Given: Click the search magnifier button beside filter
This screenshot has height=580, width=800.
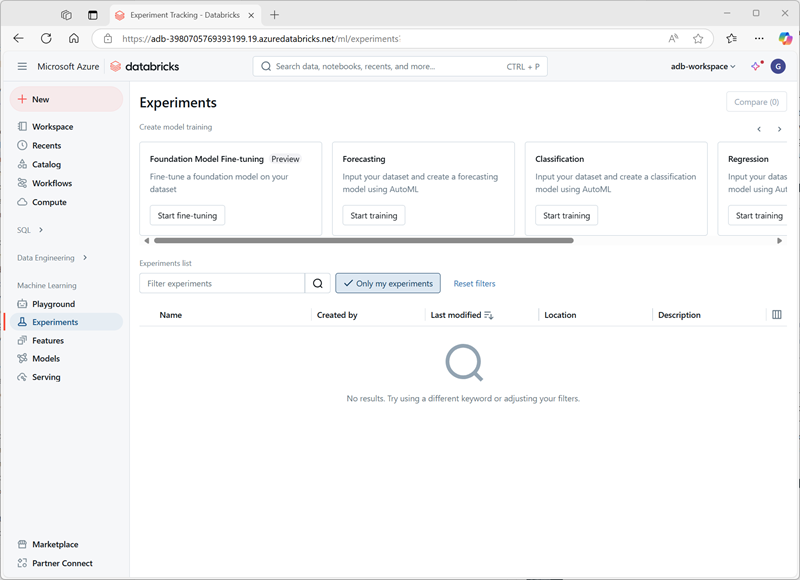Looking at the screenshot, I should (317, 284).
